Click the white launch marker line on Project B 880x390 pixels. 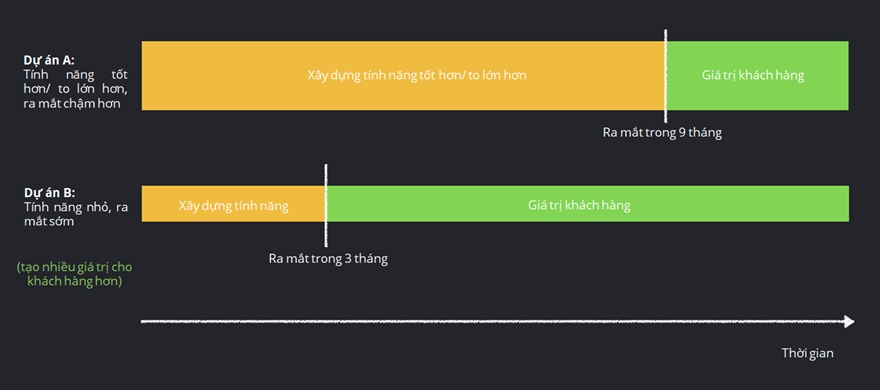[326, 205]
